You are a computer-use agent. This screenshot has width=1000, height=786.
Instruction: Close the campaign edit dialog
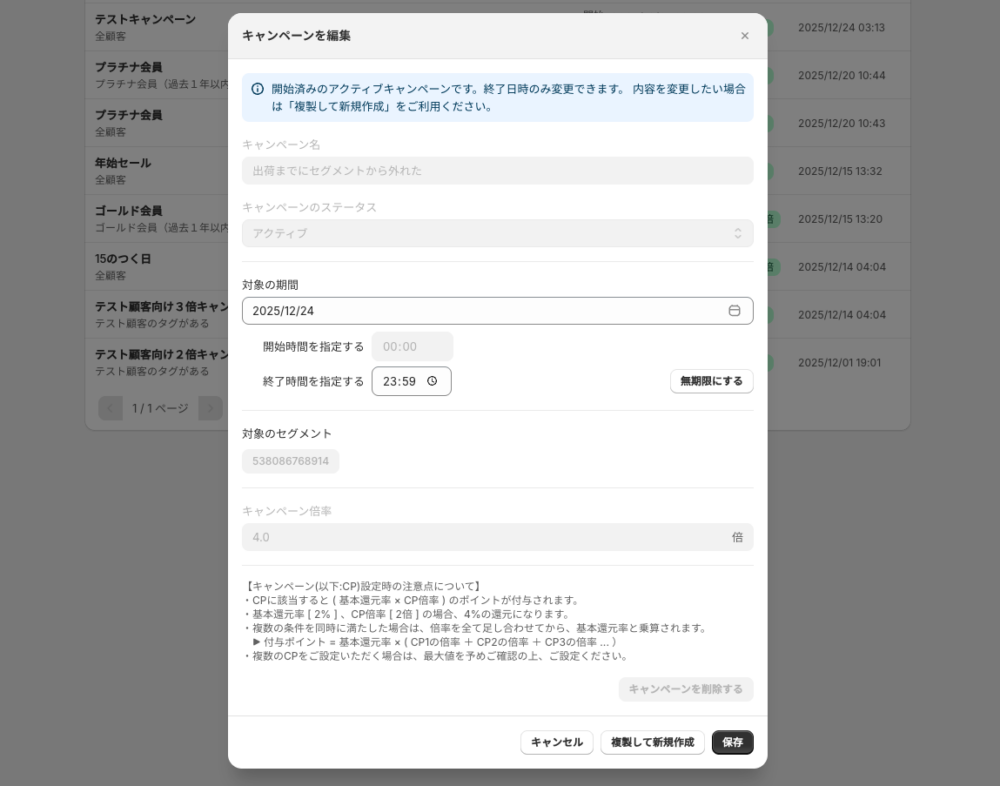click(x=744, y=36)
